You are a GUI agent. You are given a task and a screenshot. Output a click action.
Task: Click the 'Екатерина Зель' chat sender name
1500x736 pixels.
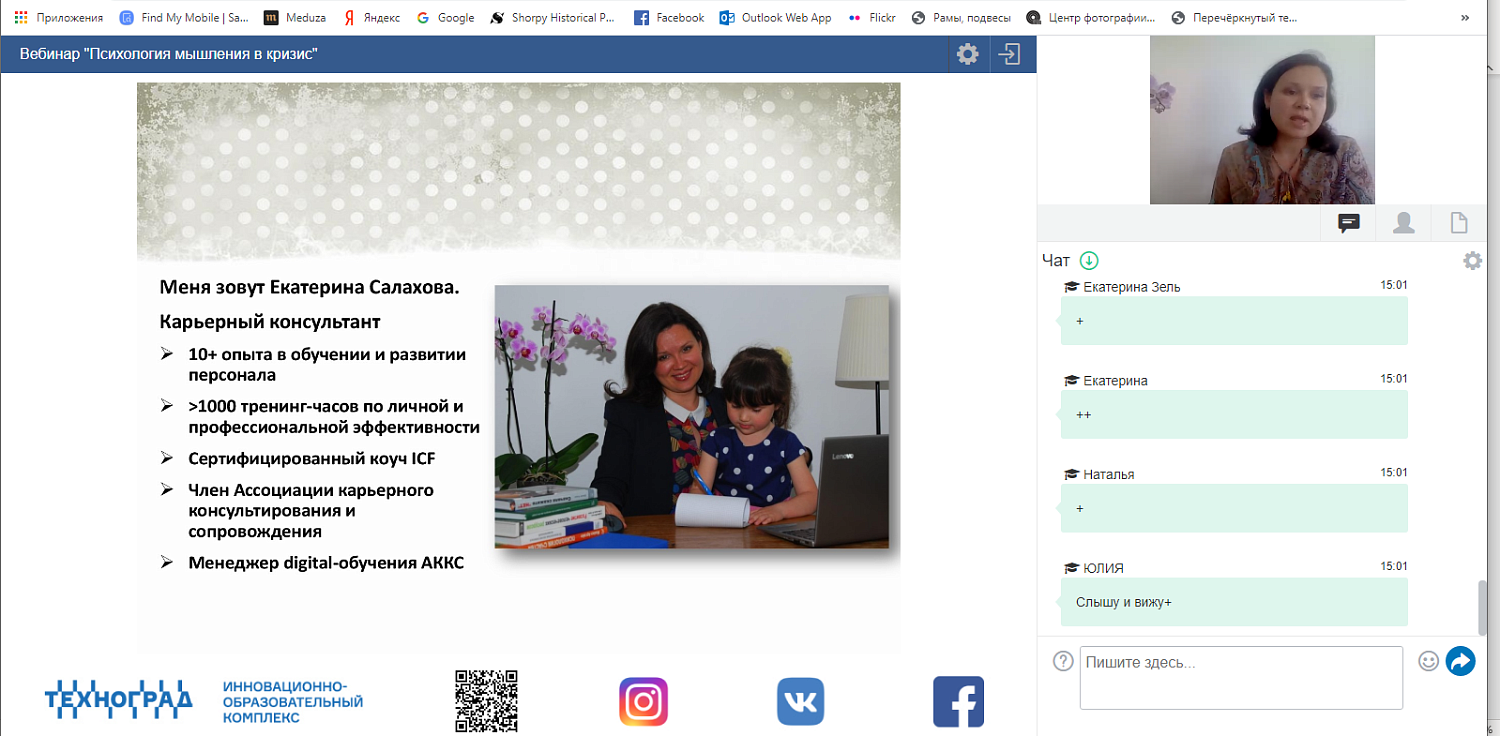click(1131, 287)
